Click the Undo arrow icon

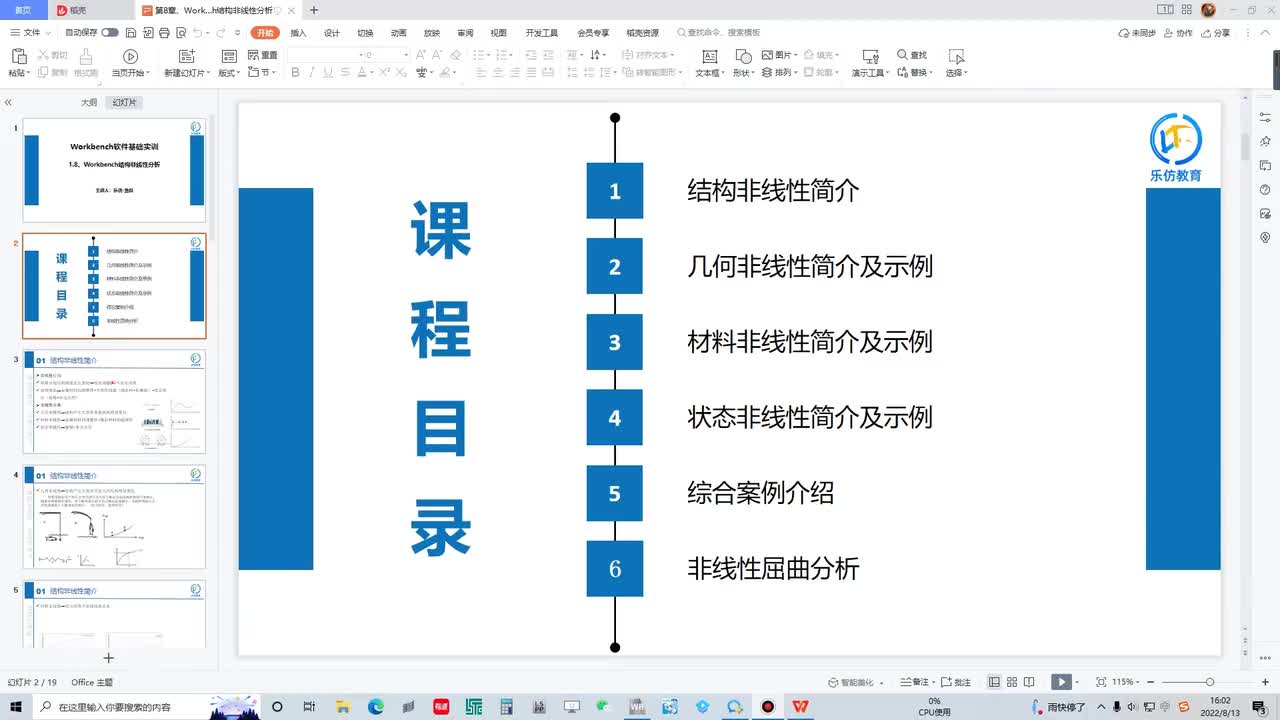196,33
